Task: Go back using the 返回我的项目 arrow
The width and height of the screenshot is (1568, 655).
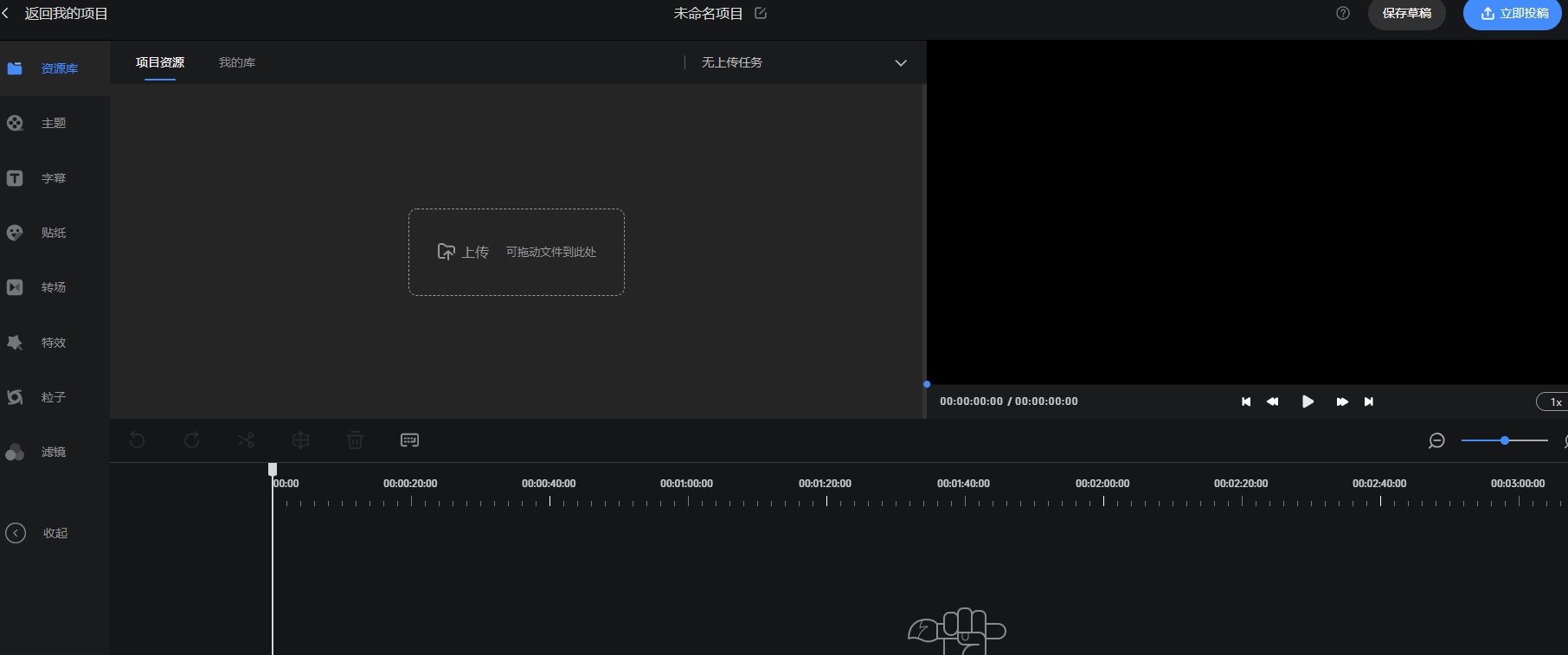Action: pos(5,14)
